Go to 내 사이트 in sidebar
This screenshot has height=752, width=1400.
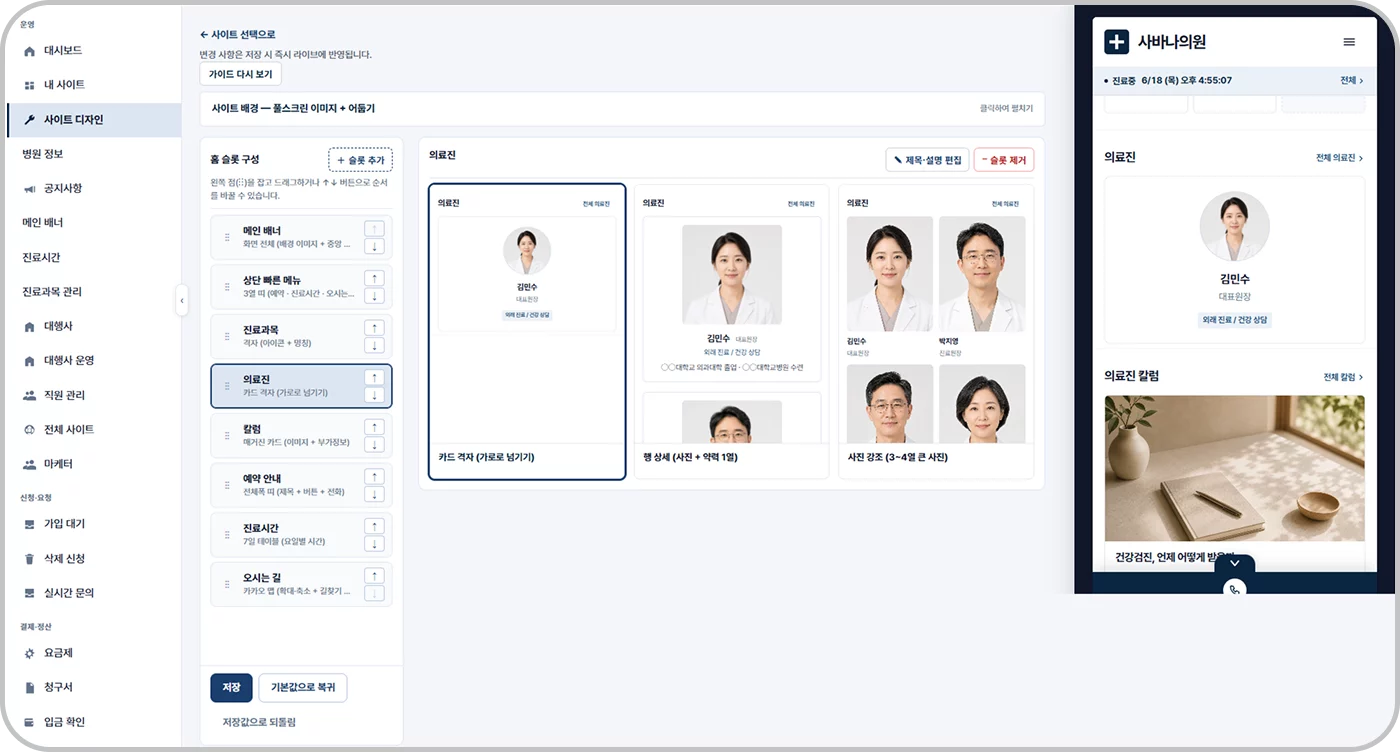[x=93, y=85]
